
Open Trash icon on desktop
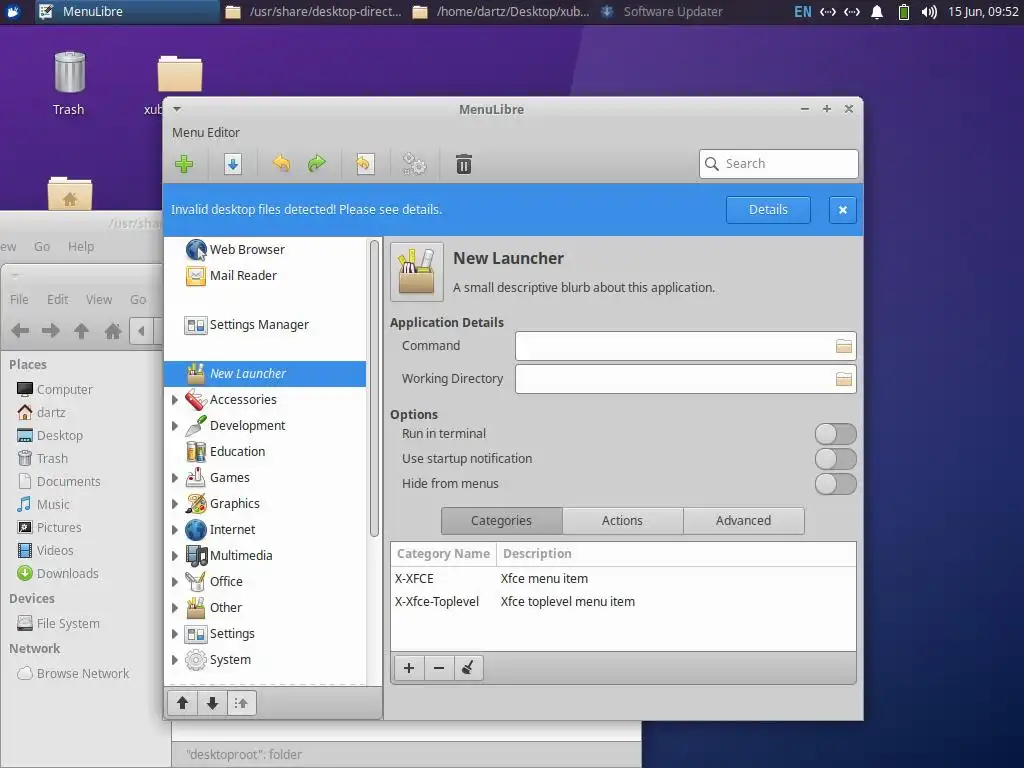[69, 84]
